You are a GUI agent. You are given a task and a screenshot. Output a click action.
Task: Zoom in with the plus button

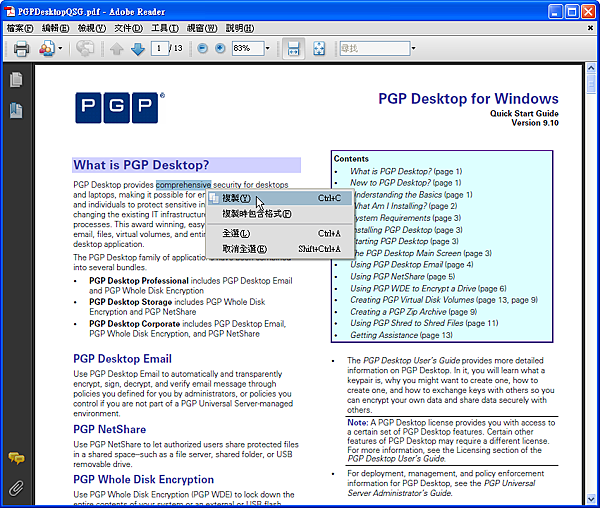(x=220, y=48)
